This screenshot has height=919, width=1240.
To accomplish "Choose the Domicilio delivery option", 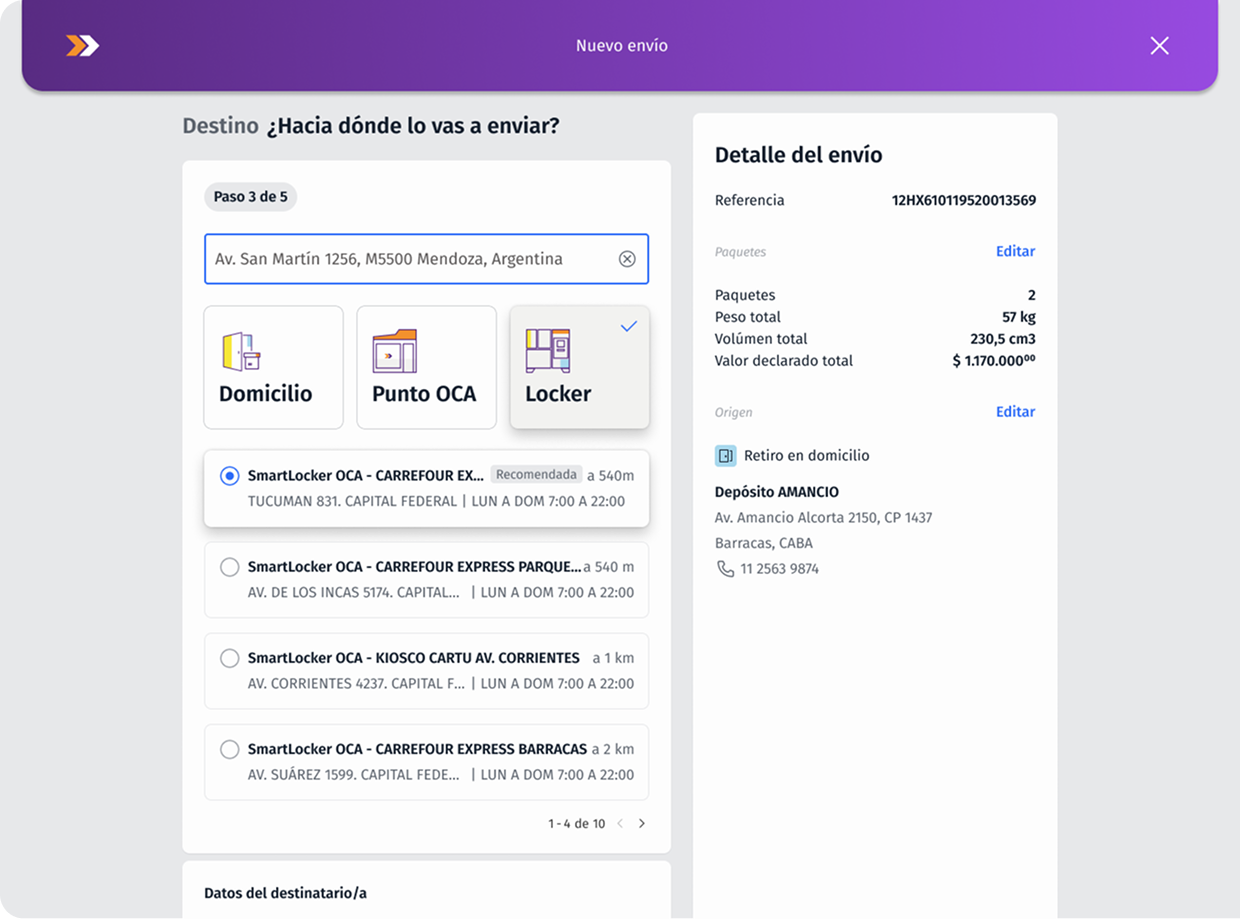I will 273,367.
